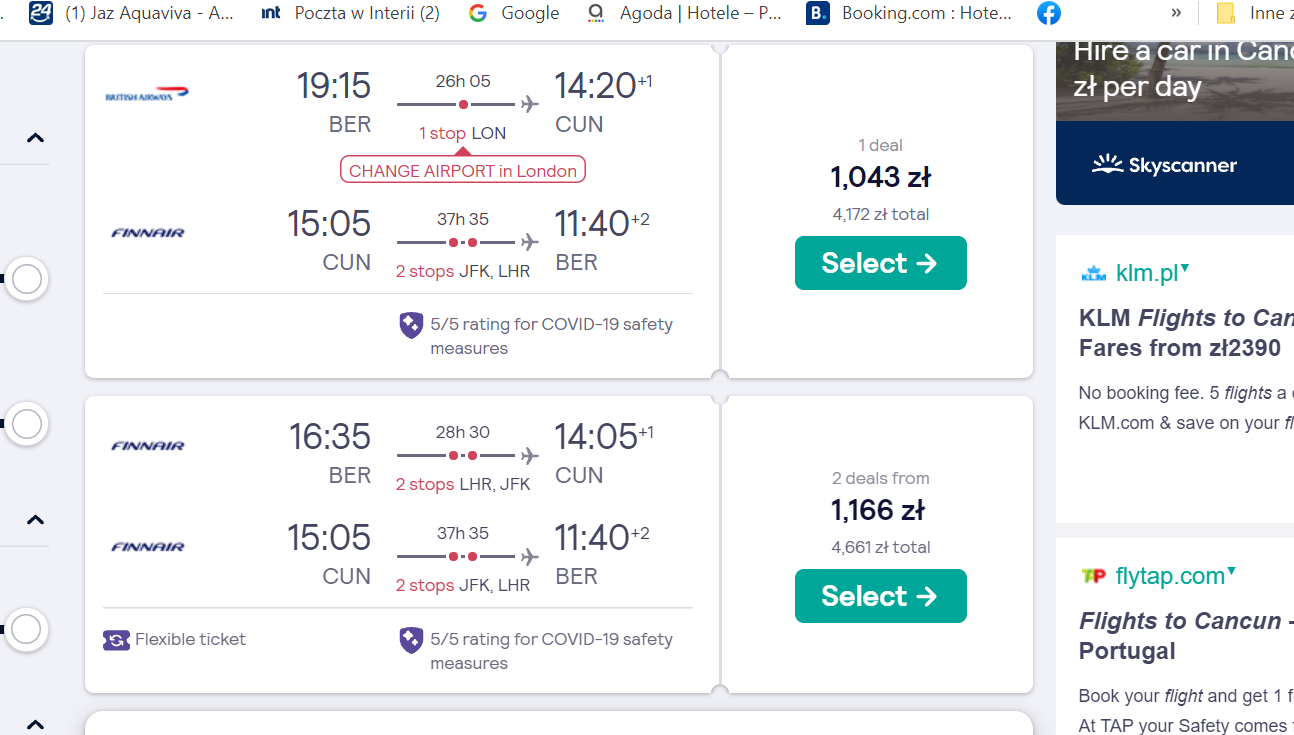Select the middle radio circle on left edge

27,424
